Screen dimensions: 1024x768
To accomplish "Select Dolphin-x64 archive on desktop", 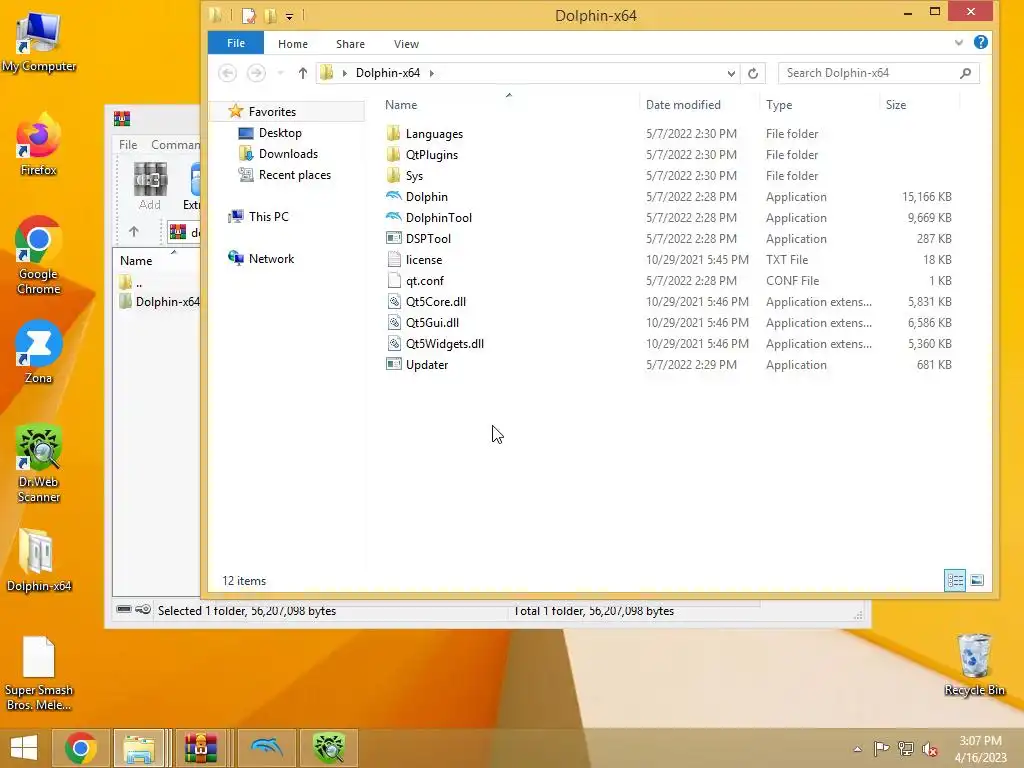I will (39, 560).
